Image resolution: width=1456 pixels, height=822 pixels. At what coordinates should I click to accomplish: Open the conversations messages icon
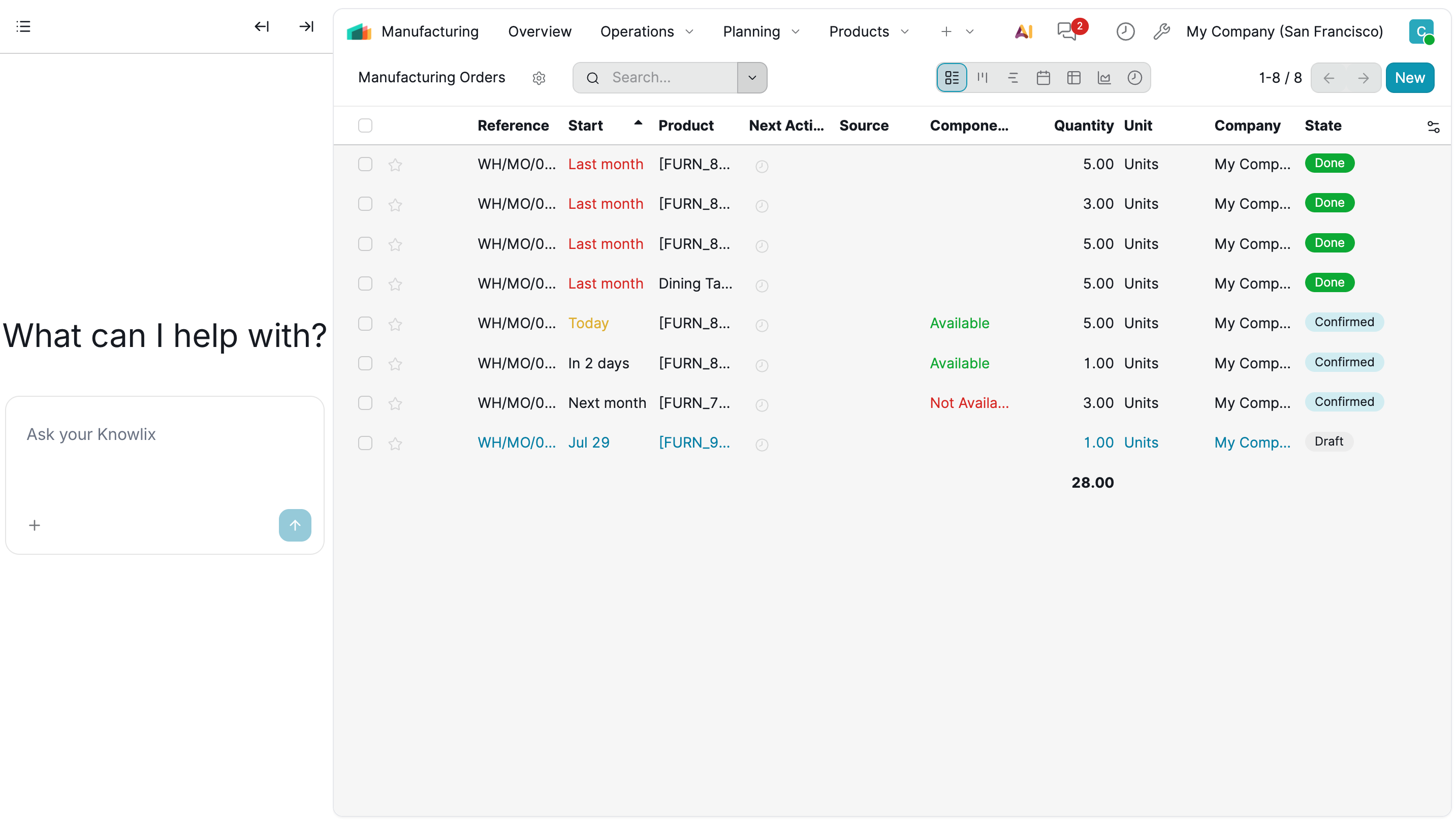coord(1066,31)
